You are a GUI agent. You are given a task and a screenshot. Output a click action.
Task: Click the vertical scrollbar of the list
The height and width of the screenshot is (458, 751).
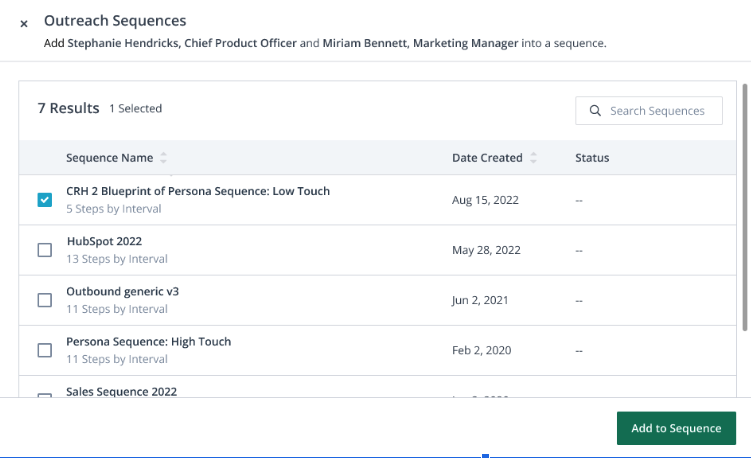[x=744, y=200]
